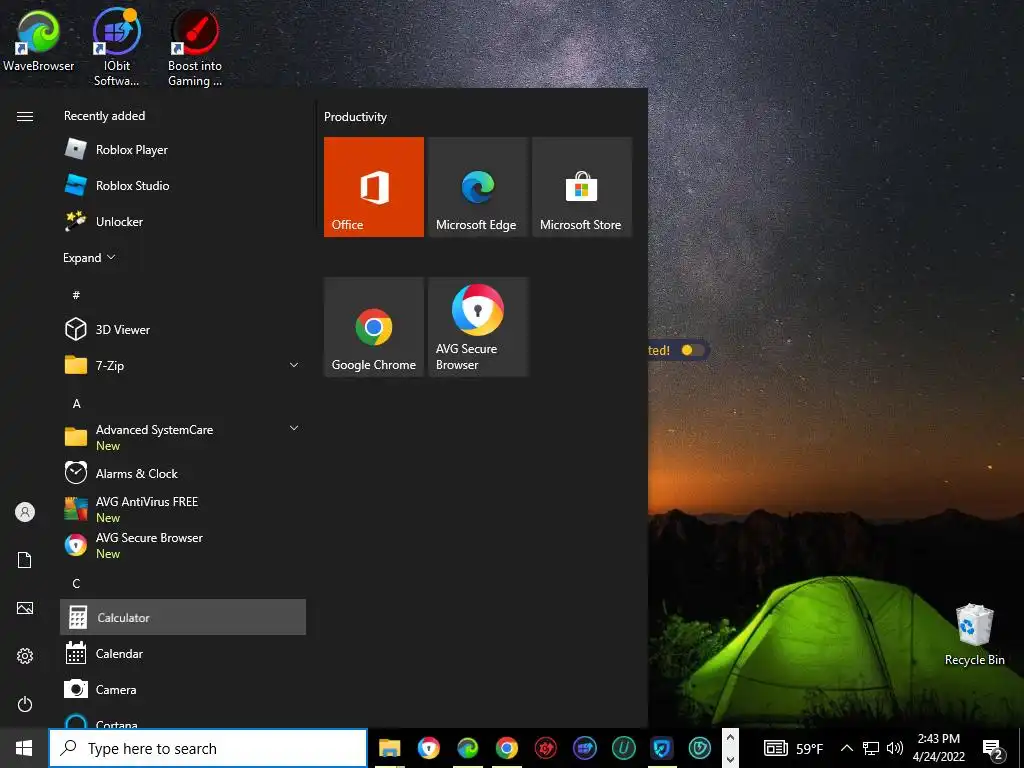Click the Office tile
This screenshot has width=1024, height=768.
point(374,187)
